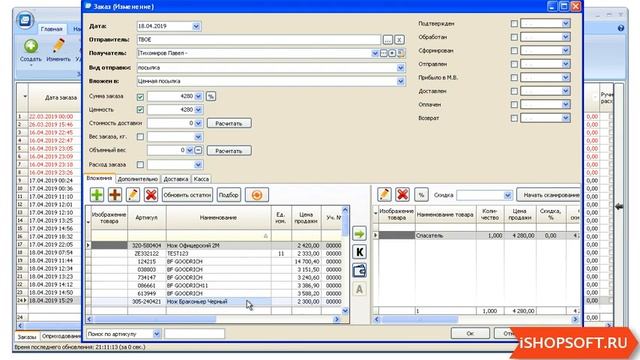640x360 pixels.
Task: Click Расчитать next to Стоимость доставки
Action: (229, 123)
